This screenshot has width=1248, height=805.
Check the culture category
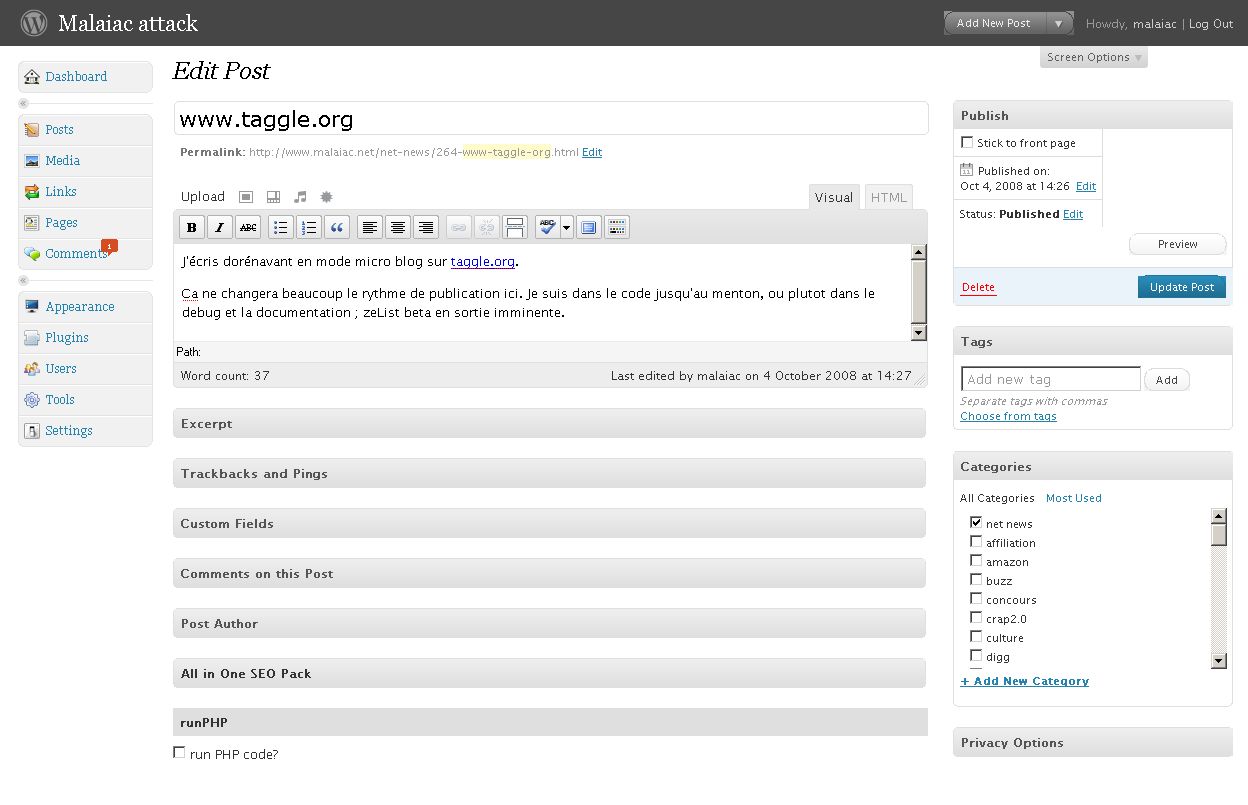976,636
